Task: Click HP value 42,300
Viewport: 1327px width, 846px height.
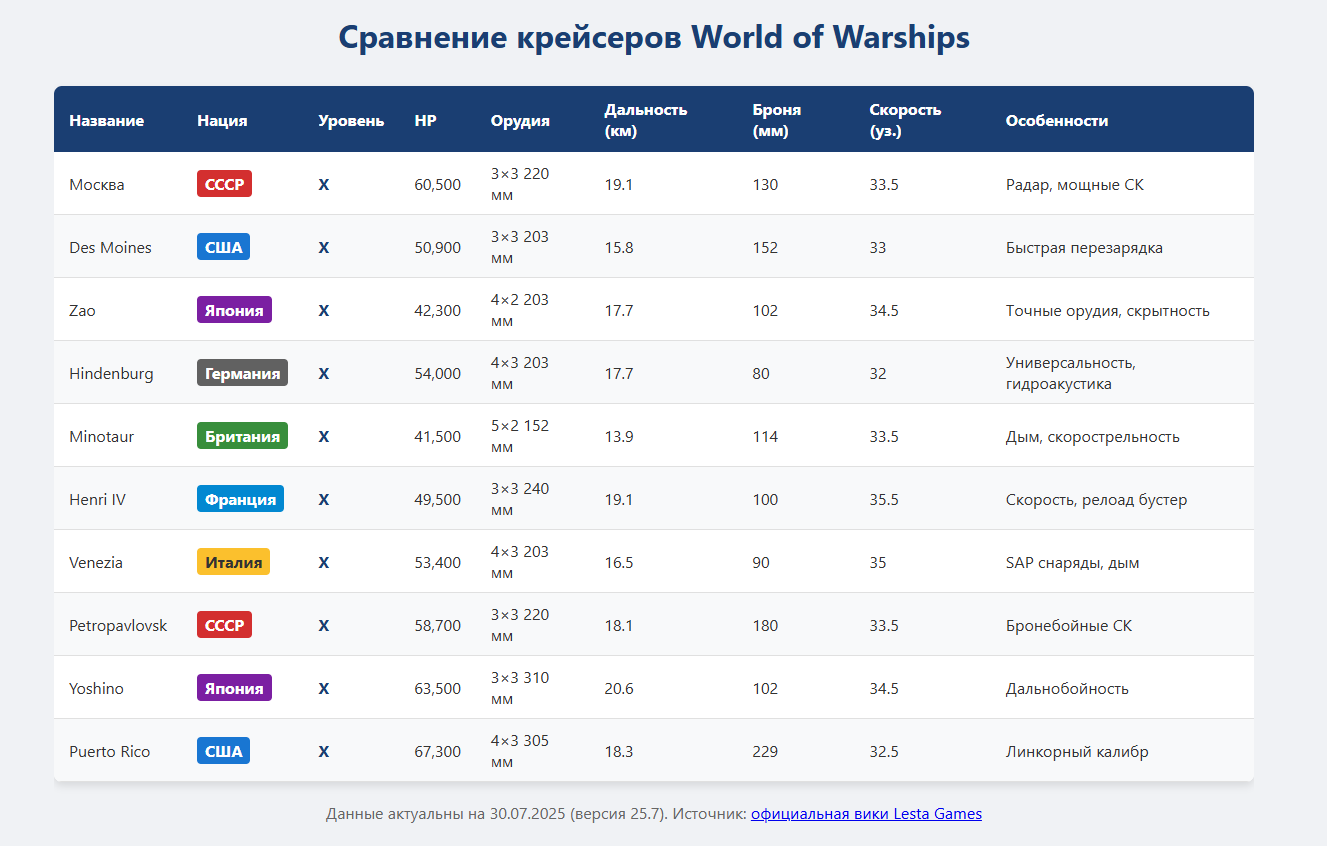Action: coord(438,310)
